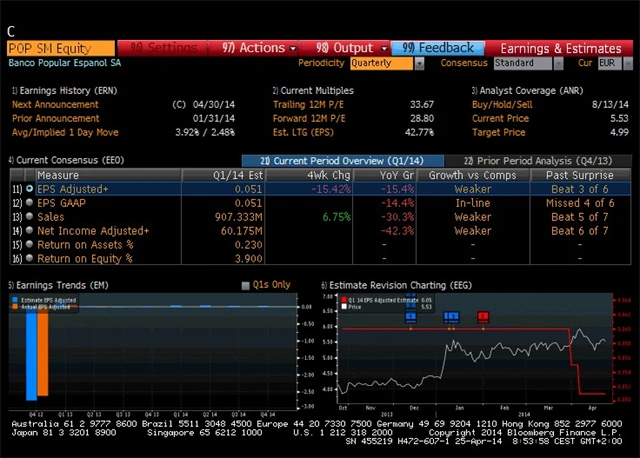640x458 pixels.
Task: Click the white Price legend swatch
Action: tap(344, 307)
